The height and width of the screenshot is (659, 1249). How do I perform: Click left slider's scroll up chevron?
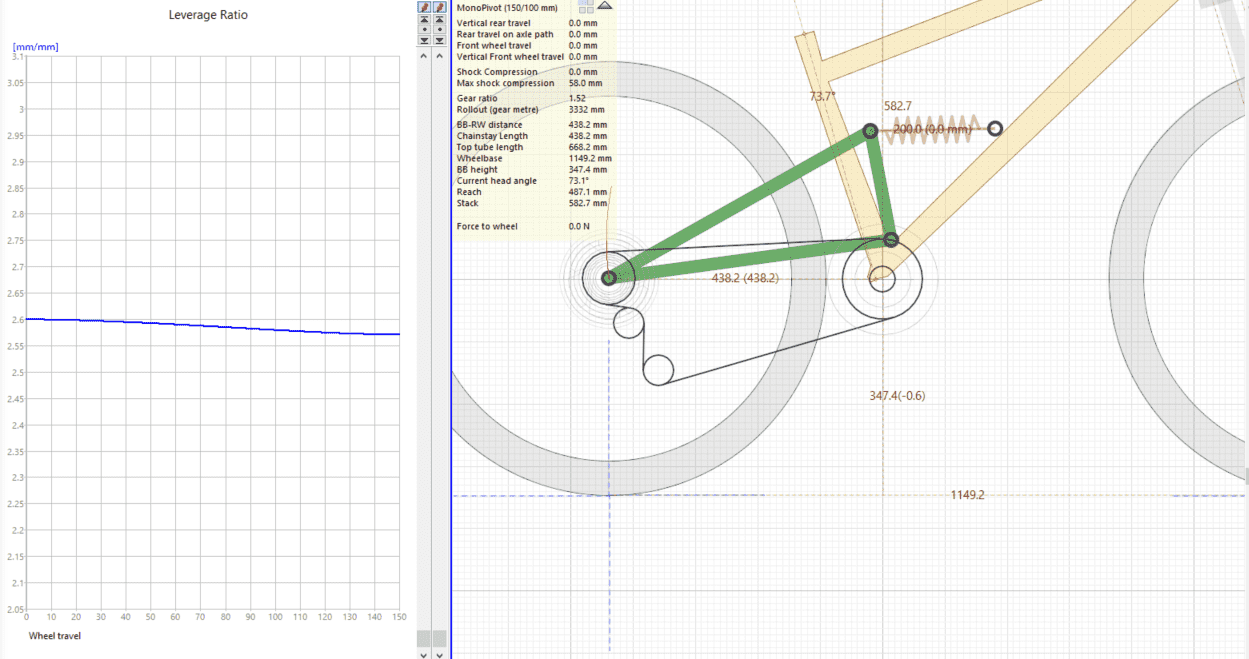click(x=424, y=57)
